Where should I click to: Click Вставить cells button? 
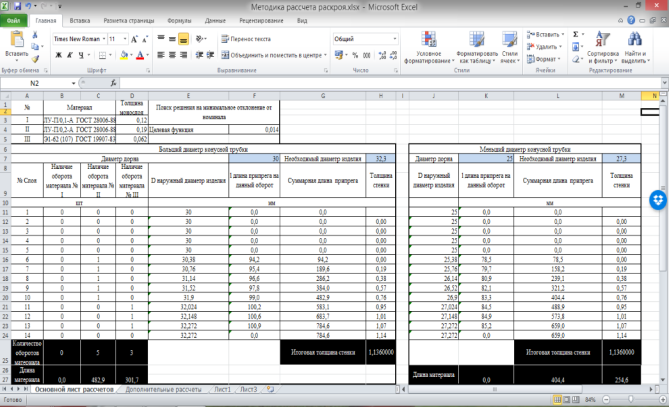click(546, 35)
